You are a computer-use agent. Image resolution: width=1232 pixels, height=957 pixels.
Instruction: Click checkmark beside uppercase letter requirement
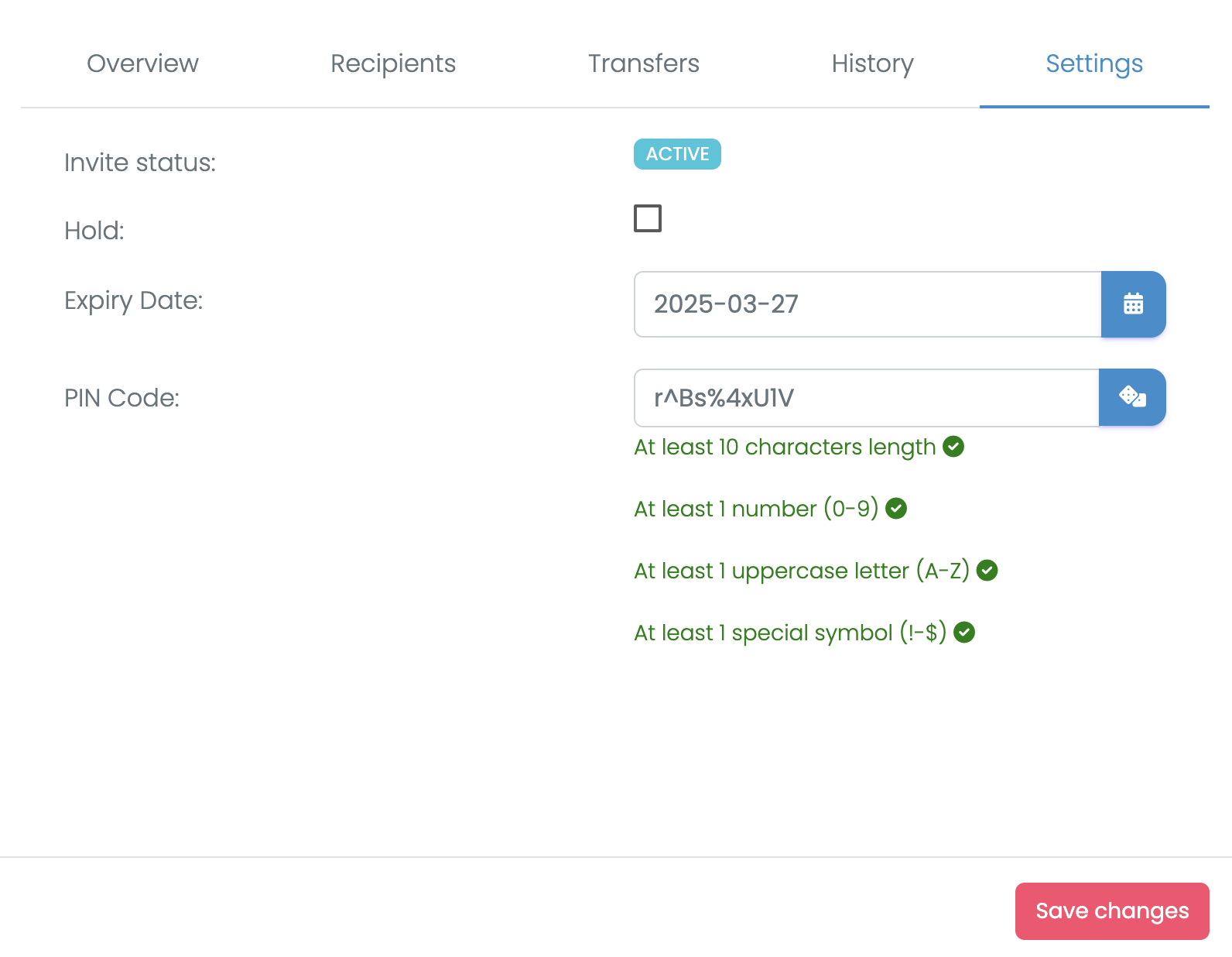point(987,571)
